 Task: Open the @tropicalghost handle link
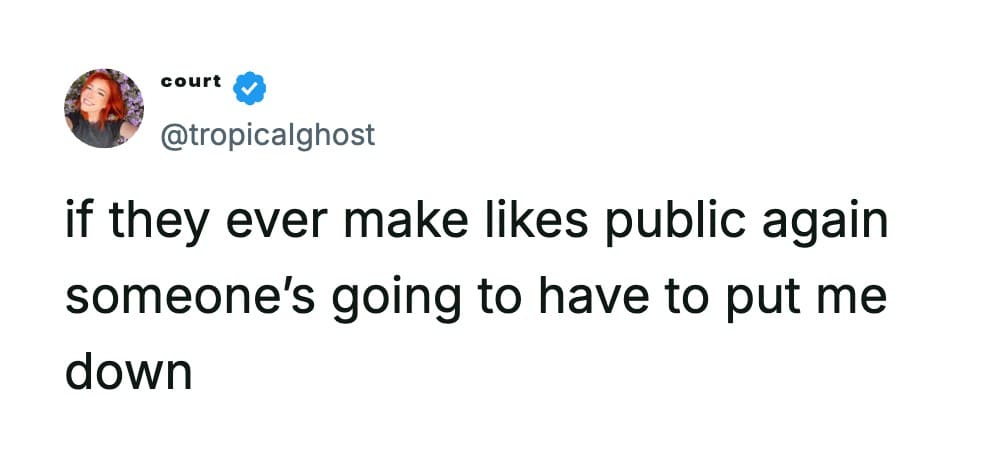[x=268, y=133]
